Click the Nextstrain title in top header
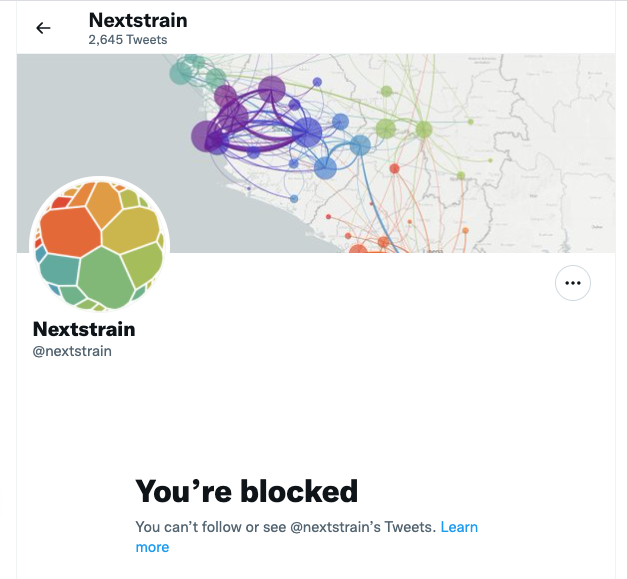627x579 pixels. click(x=137, y=20)
